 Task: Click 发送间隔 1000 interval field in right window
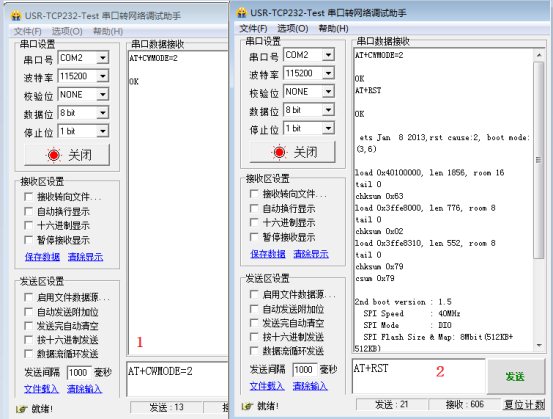click(x=304, y=370)
